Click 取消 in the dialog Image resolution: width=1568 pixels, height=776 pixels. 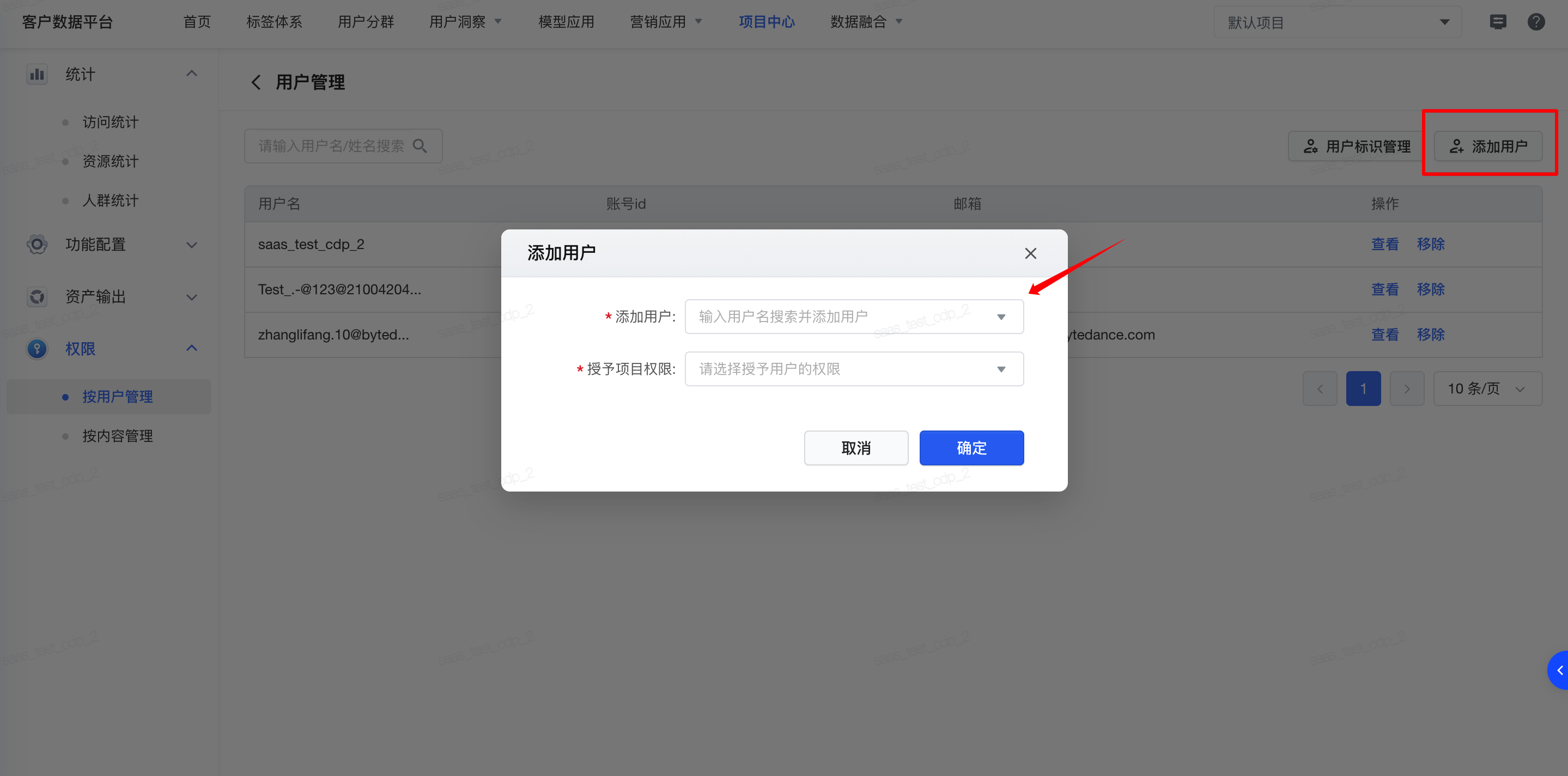click(x=856, y=448)
